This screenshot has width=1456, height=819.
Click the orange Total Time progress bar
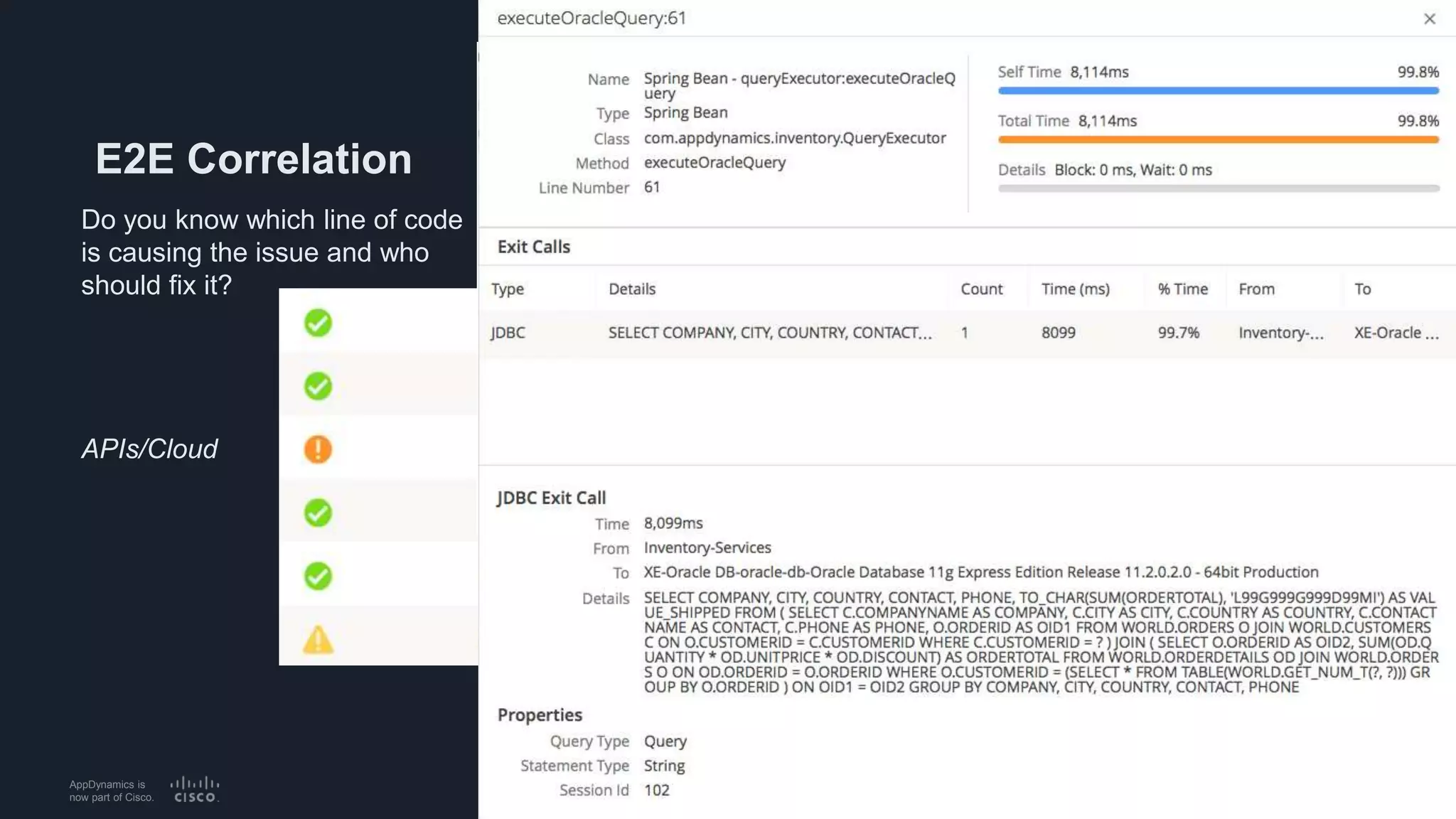[x=1219, y=140]
